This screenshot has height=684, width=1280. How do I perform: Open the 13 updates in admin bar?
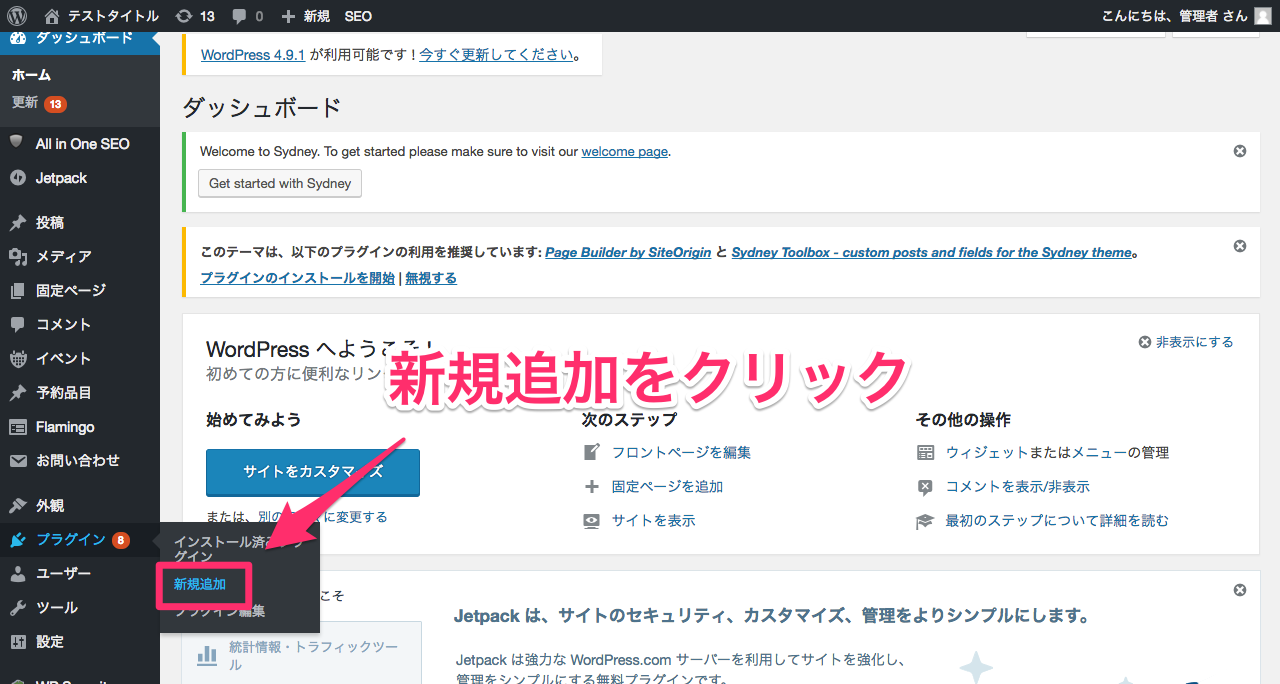coord(194,16)
